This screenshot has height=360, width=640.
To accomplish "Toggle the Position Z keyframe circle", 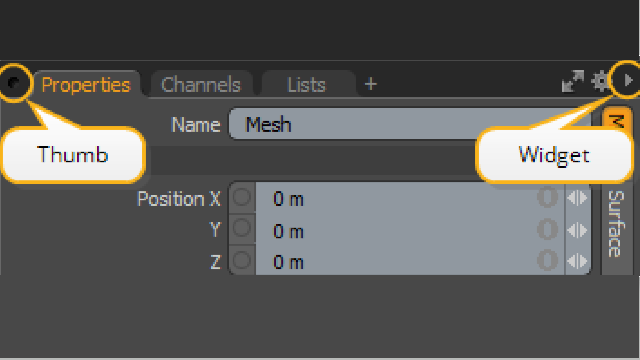I will (x=242, y=260).
